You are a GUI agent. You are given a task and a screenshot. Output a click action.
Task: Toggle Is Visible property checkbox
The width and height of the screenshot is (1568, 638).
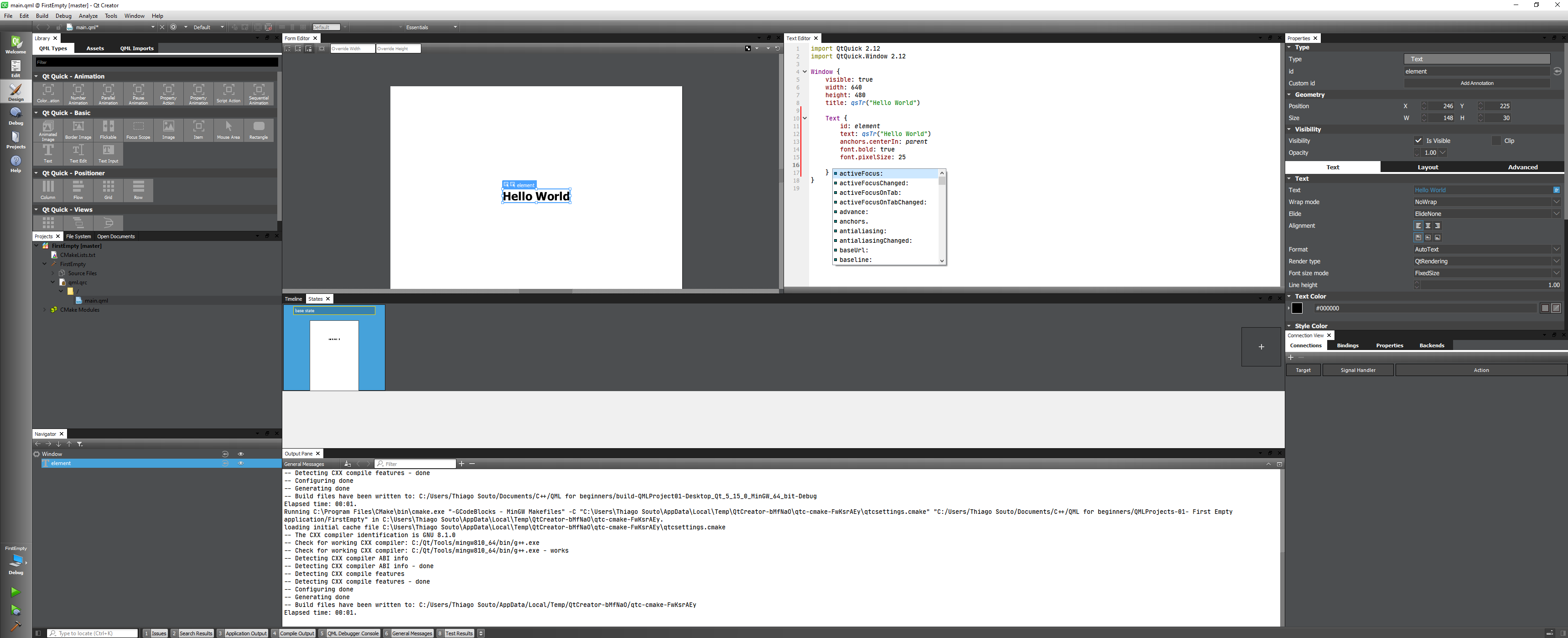click(x=1417, y=140)
